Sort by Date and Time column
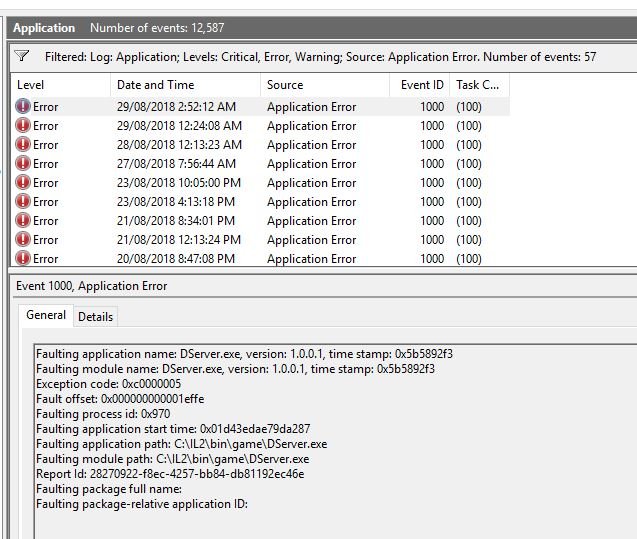This screenshot has width=637, height=539. tap(155, 85)
